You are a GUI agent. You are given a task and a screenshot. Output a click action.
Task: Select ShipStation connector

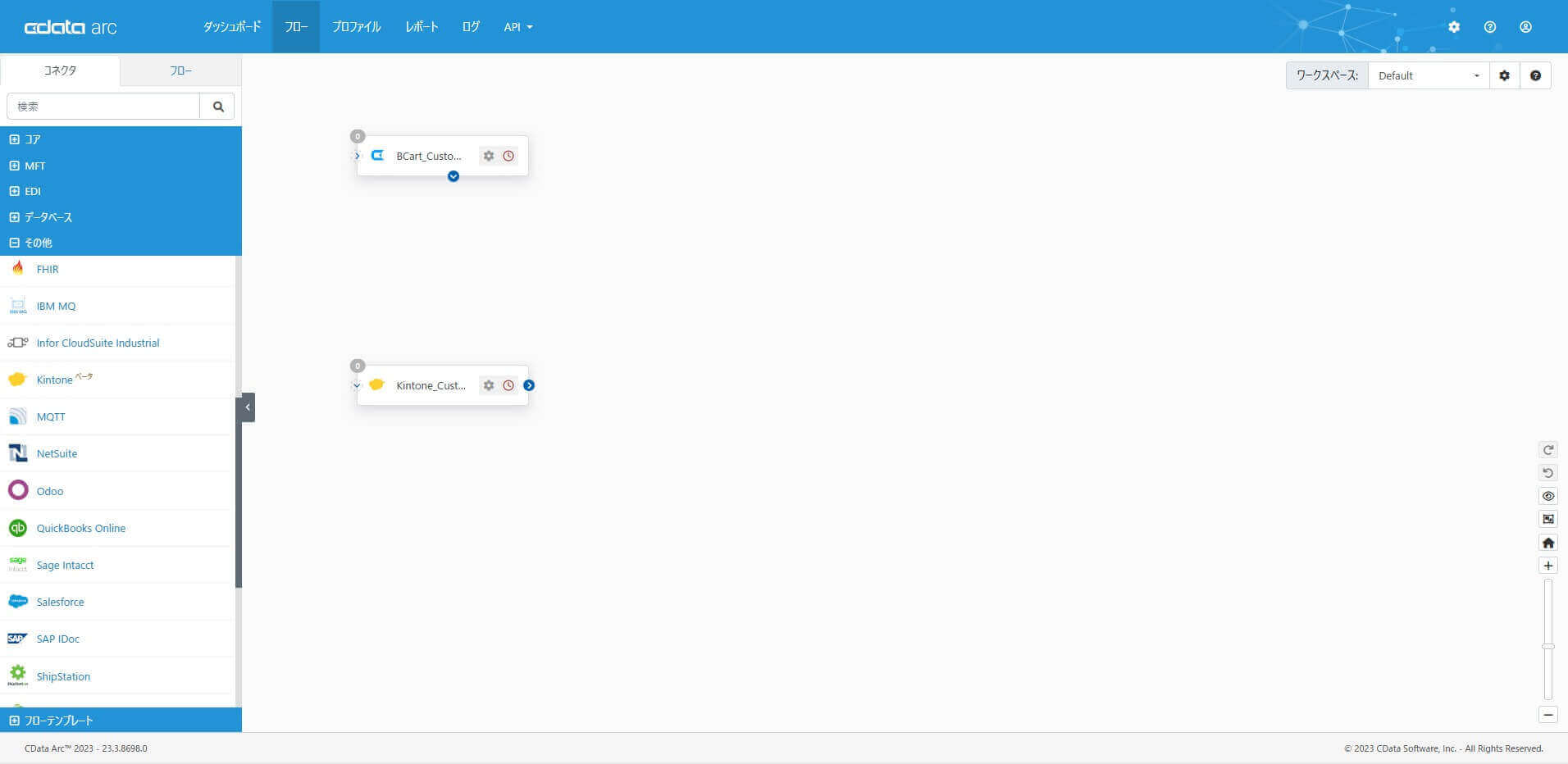point(117,676)
